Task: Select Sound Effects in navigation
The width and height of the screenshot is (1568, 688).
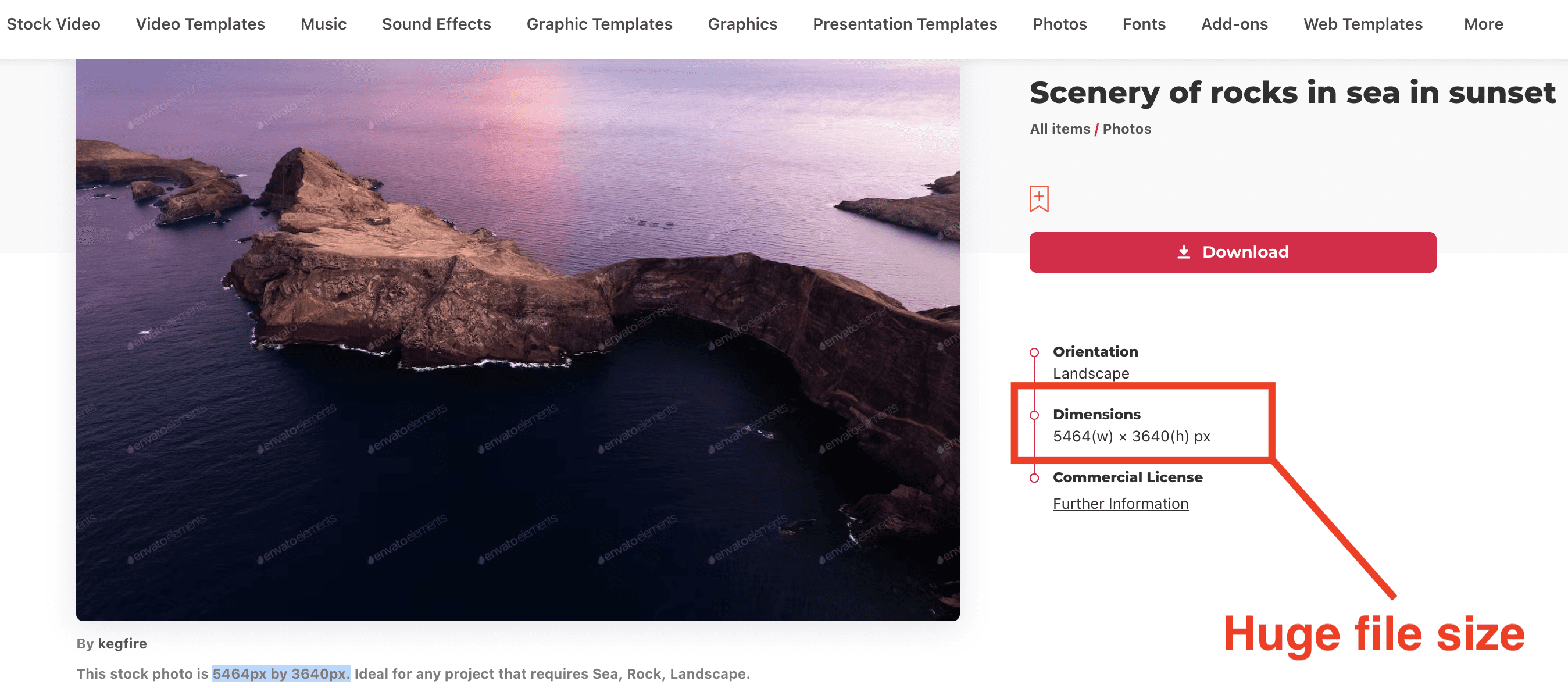Action: 436,24
